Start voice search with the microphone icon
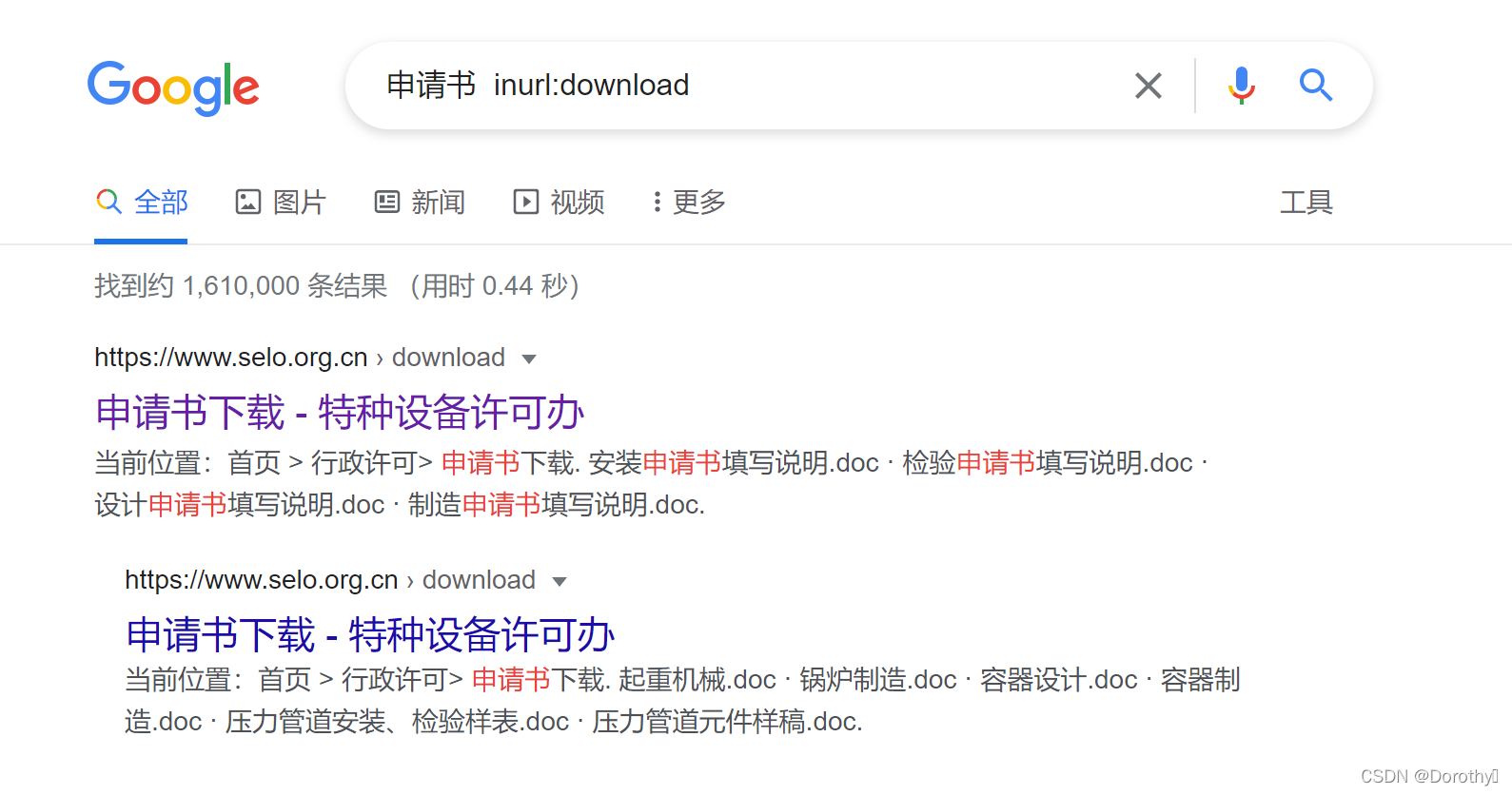This screenshot has height=795, width=1512. (1241, 86)
